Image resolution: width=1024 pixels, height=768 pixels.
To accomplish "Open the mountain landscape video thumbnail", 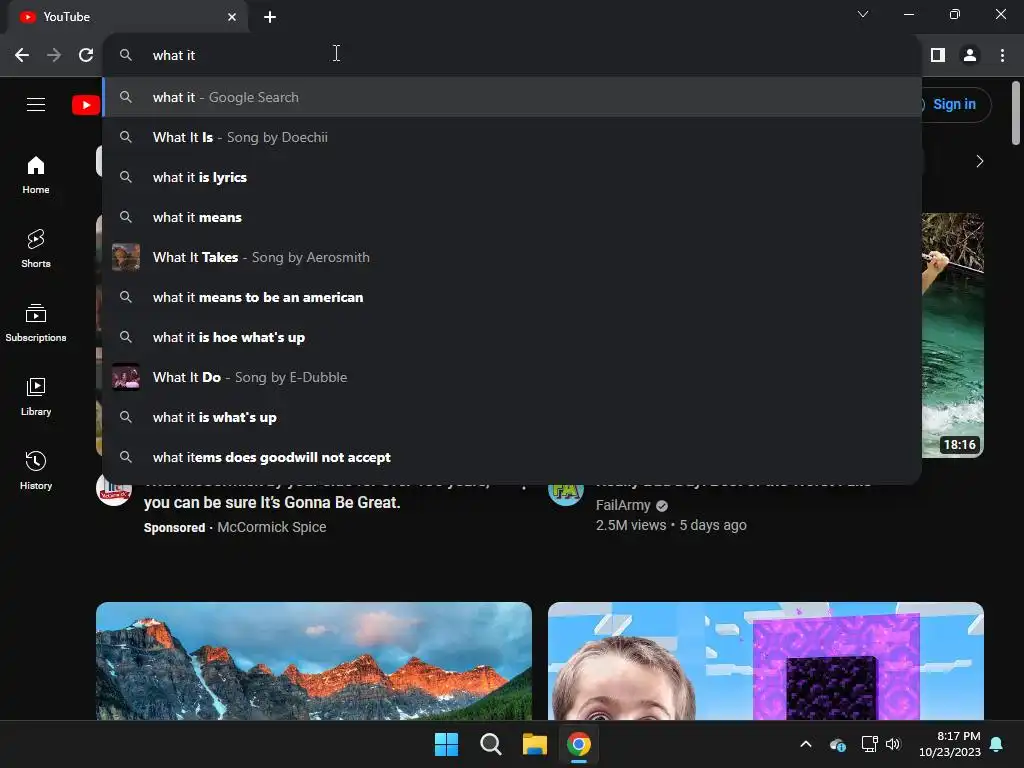I will 313,661.
